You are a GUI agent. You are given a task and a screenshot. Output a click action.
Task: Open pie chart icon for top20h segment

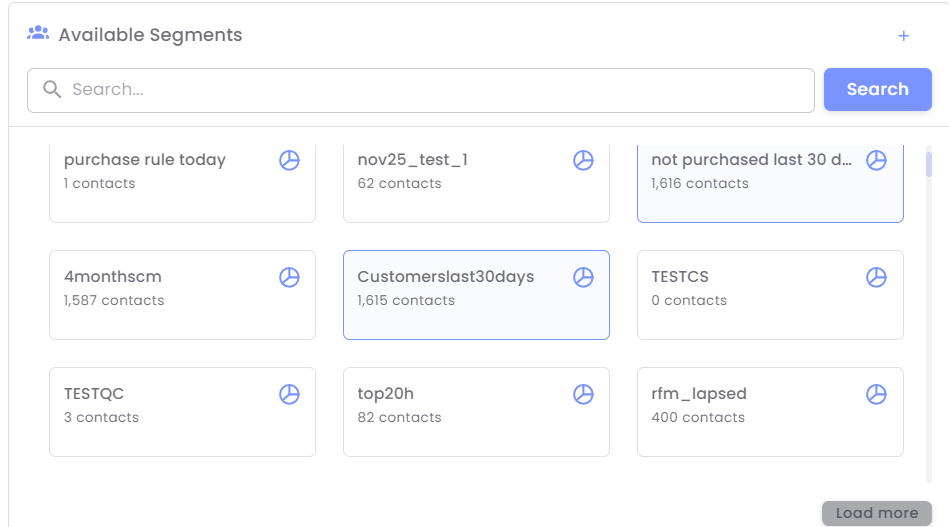pyautogui.click(x=583, y=394)
